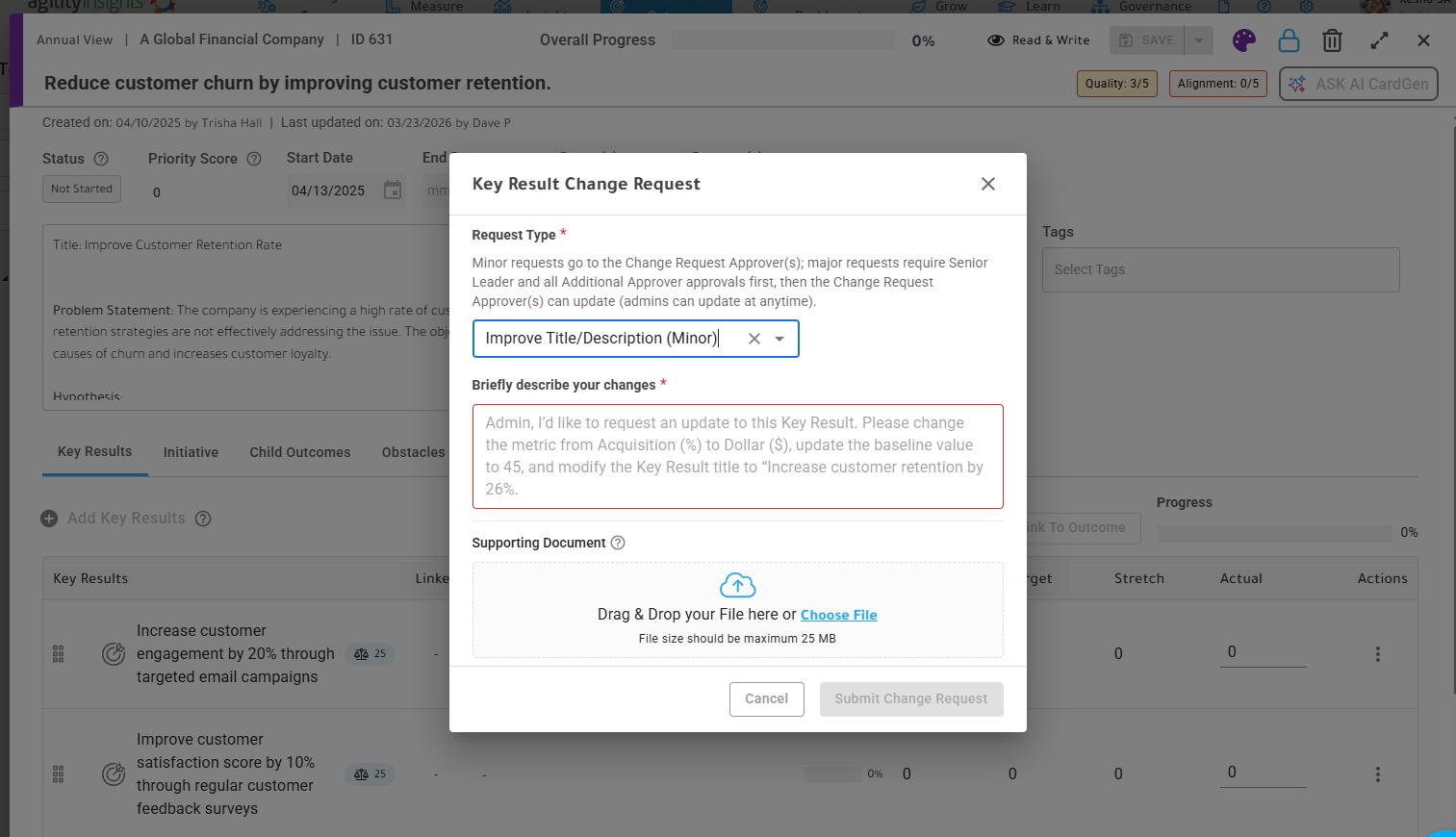Clear the selected Request Type value

pyautogui.click(x=754, y=339)
